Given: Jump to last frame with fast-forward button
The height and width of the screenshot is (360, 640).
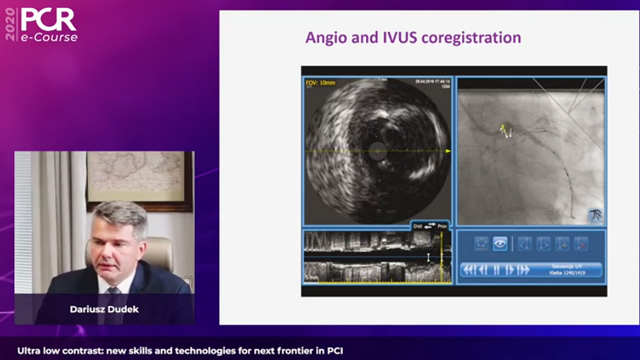Looking at the screenshot, I should [x=523, y=270].
